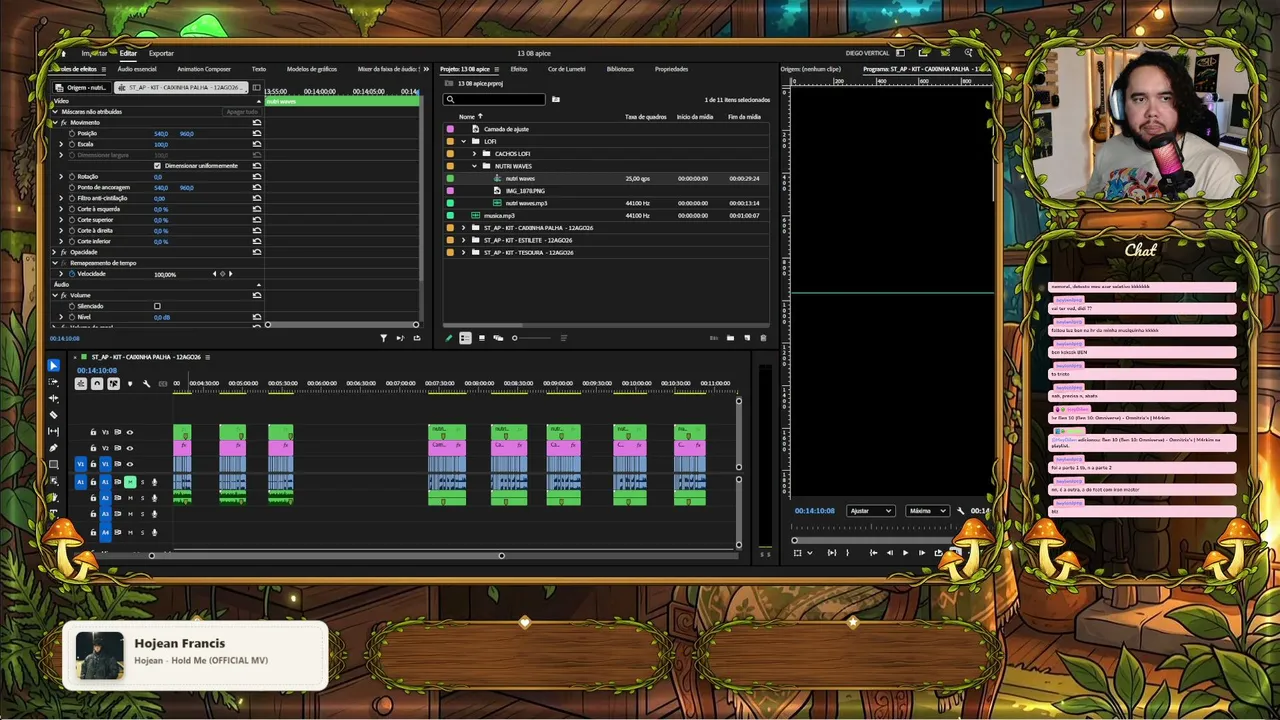Open the Bibliotecas tab
The width and height of the screenshot is (1280, 720).
[x=620, y=69]
